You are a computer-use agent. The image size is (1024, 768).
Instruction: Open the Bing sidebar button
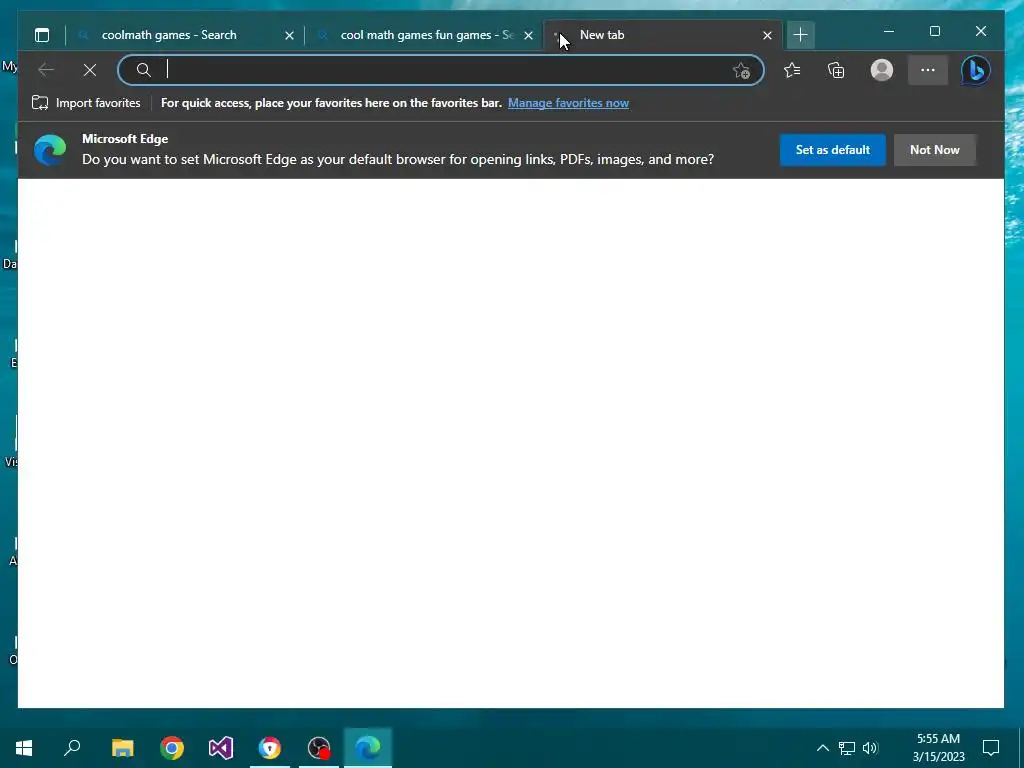(x=976, y=70)
